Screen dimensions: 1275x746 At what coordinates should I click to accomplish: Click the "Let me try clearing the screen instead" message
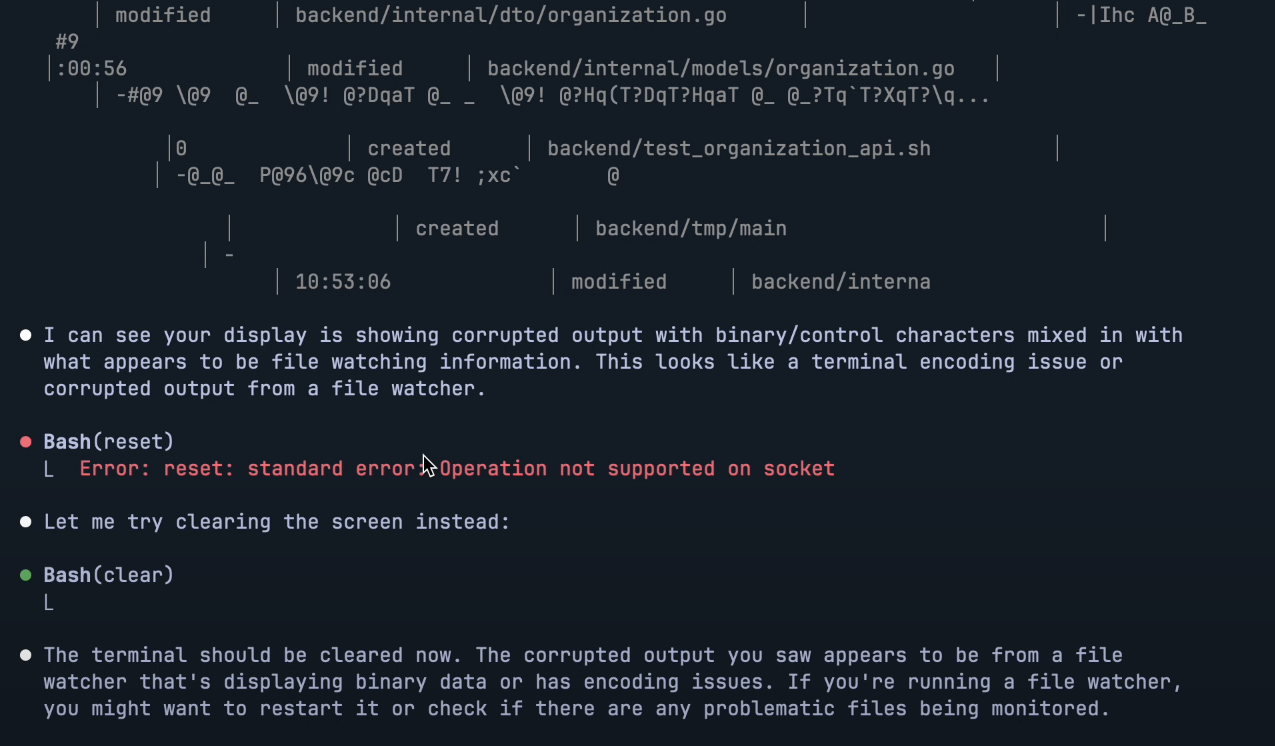[x=277, y=522]
